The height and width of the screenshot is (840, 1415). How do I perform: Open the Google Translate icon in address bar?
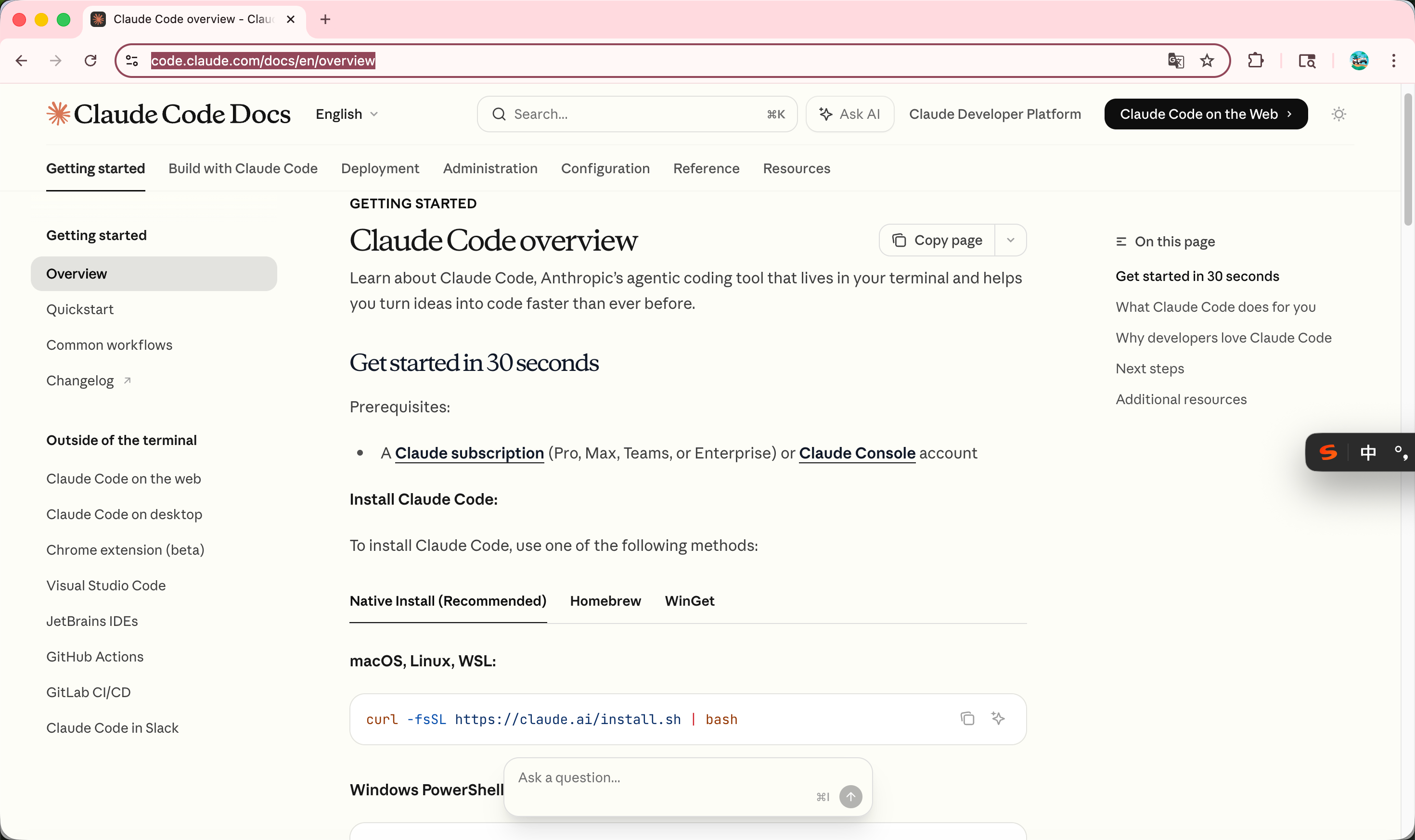pyautogui.click(x=1175, y=61)
